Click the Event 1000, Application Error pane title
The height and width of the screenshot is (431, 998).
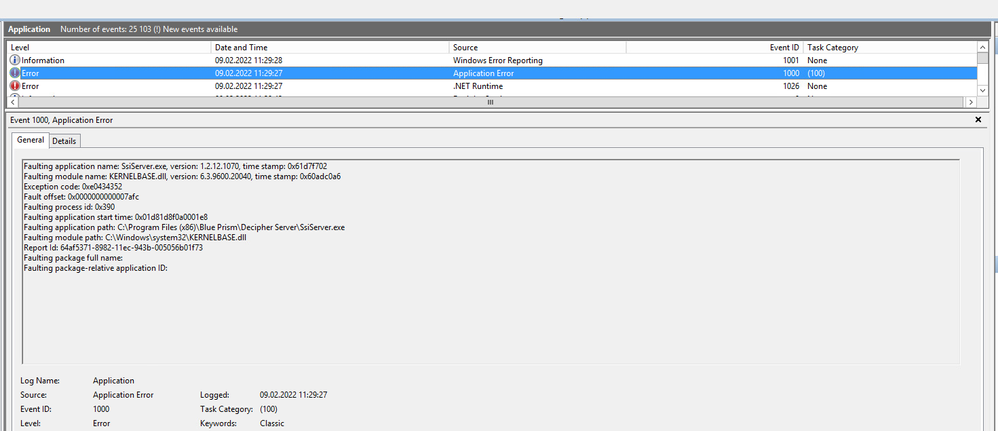pos(62,120)
